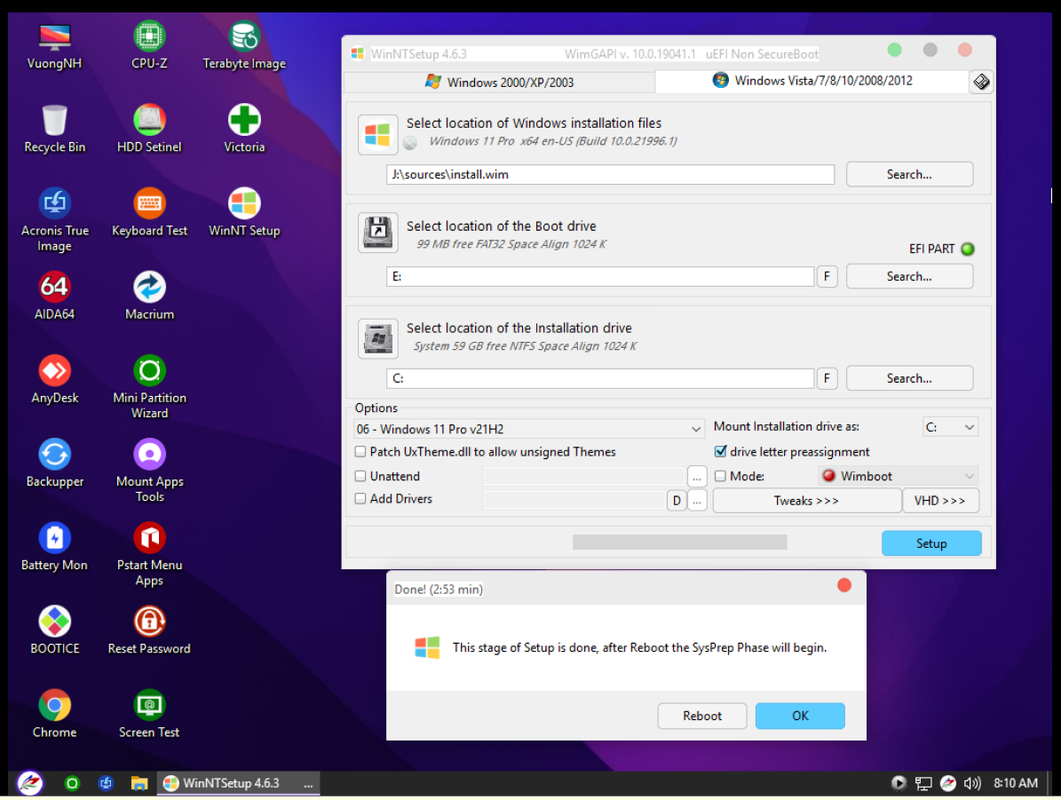This screenshot has width=1061, height=800.
Task: Confirm OK in the Done dialog
Action: click(800, 715)
